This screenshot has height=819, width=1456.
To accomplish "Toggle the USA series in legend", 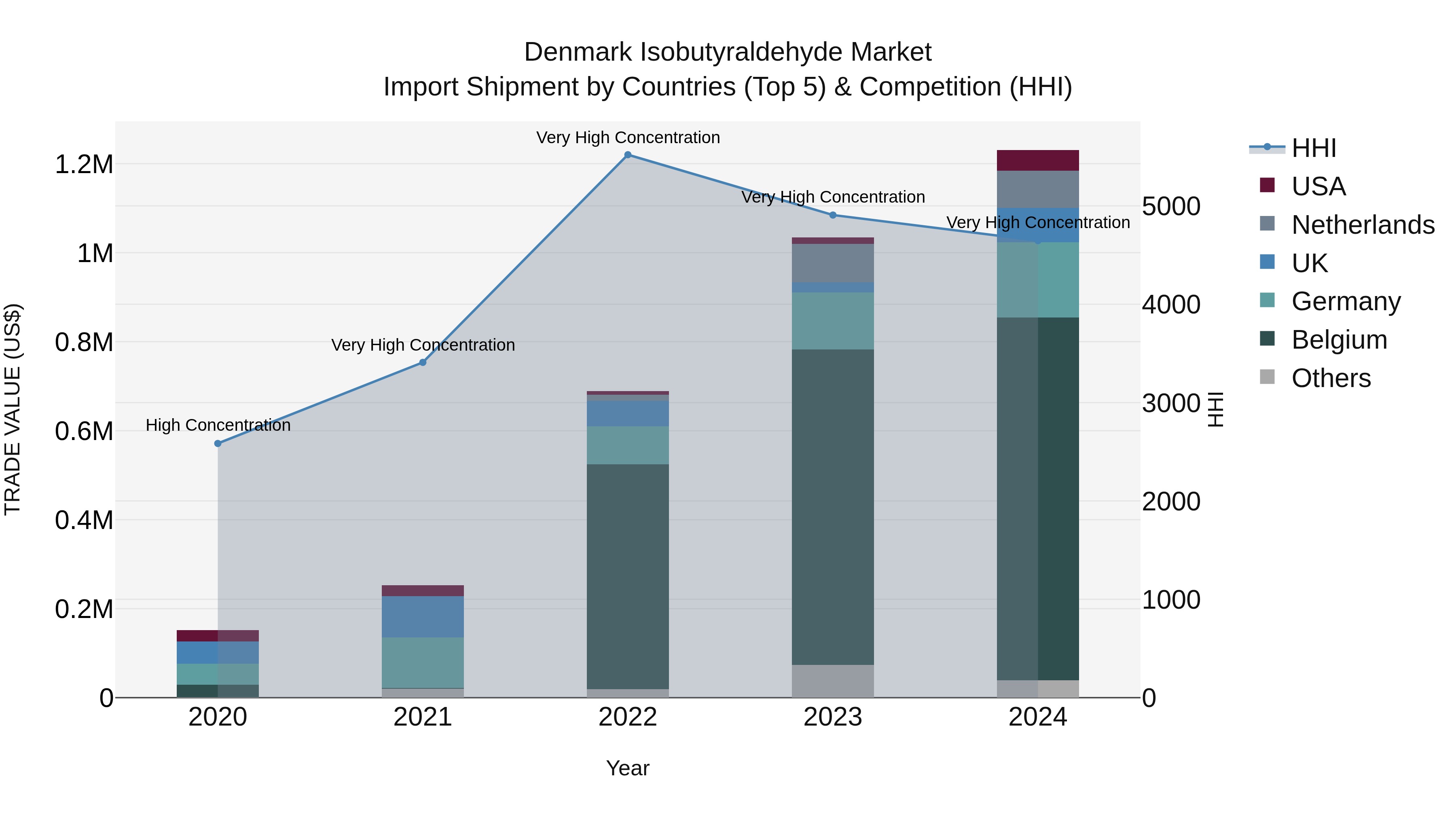I will point(1303,186).
